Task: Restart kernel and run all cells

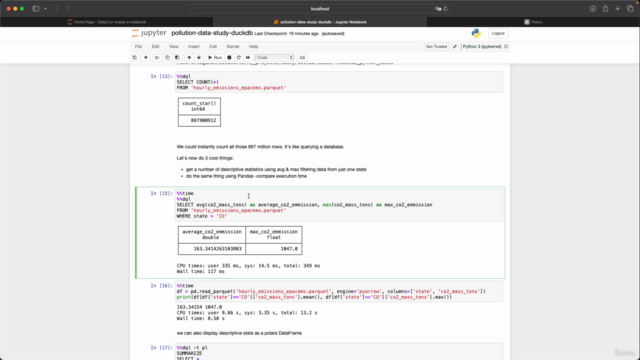Action: (x=248, y=58)
